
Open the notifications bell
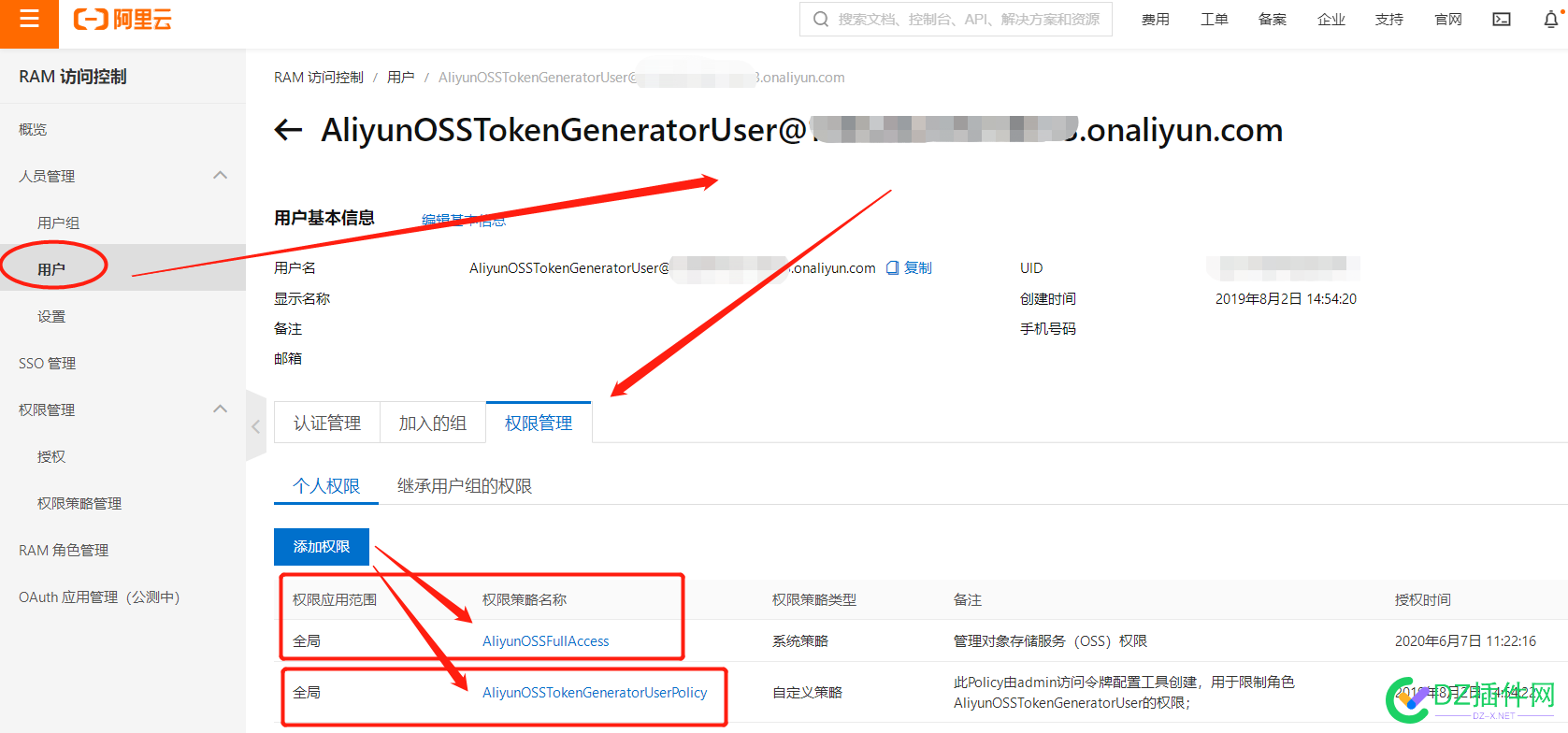[1551, 19]
